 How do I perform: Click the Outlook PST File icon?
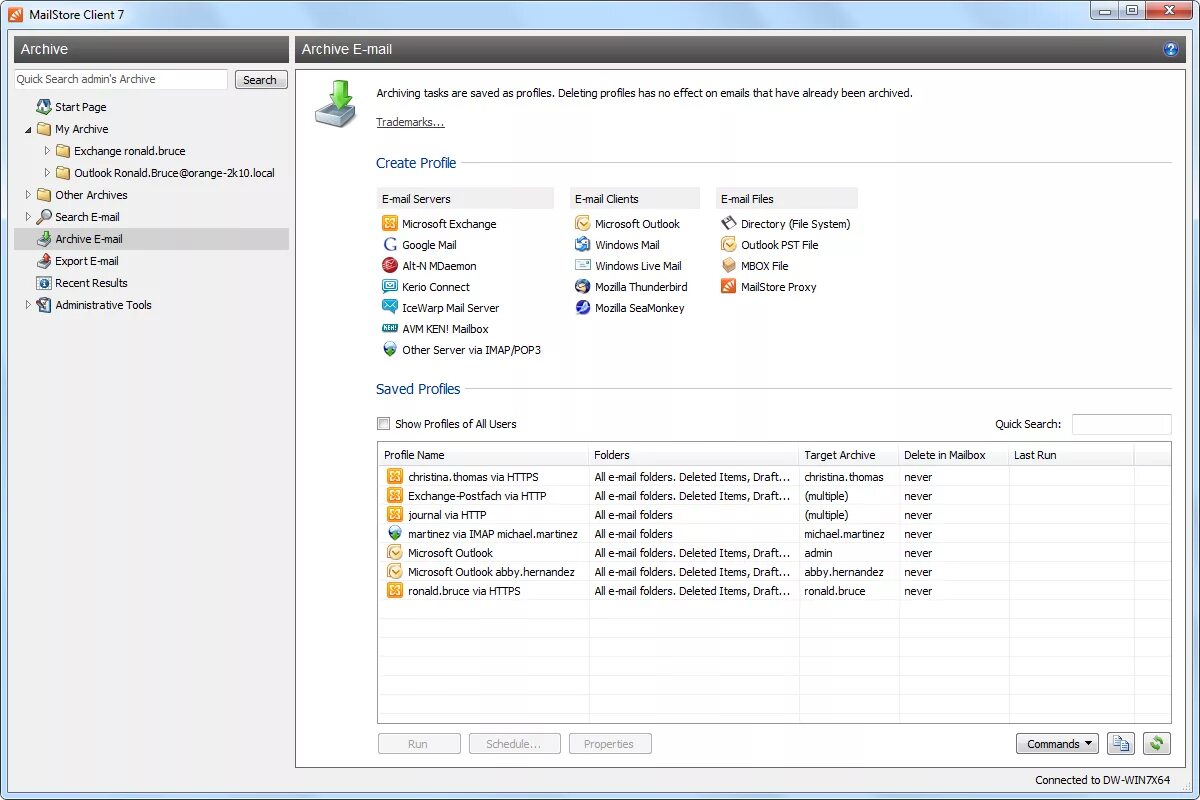729,245
